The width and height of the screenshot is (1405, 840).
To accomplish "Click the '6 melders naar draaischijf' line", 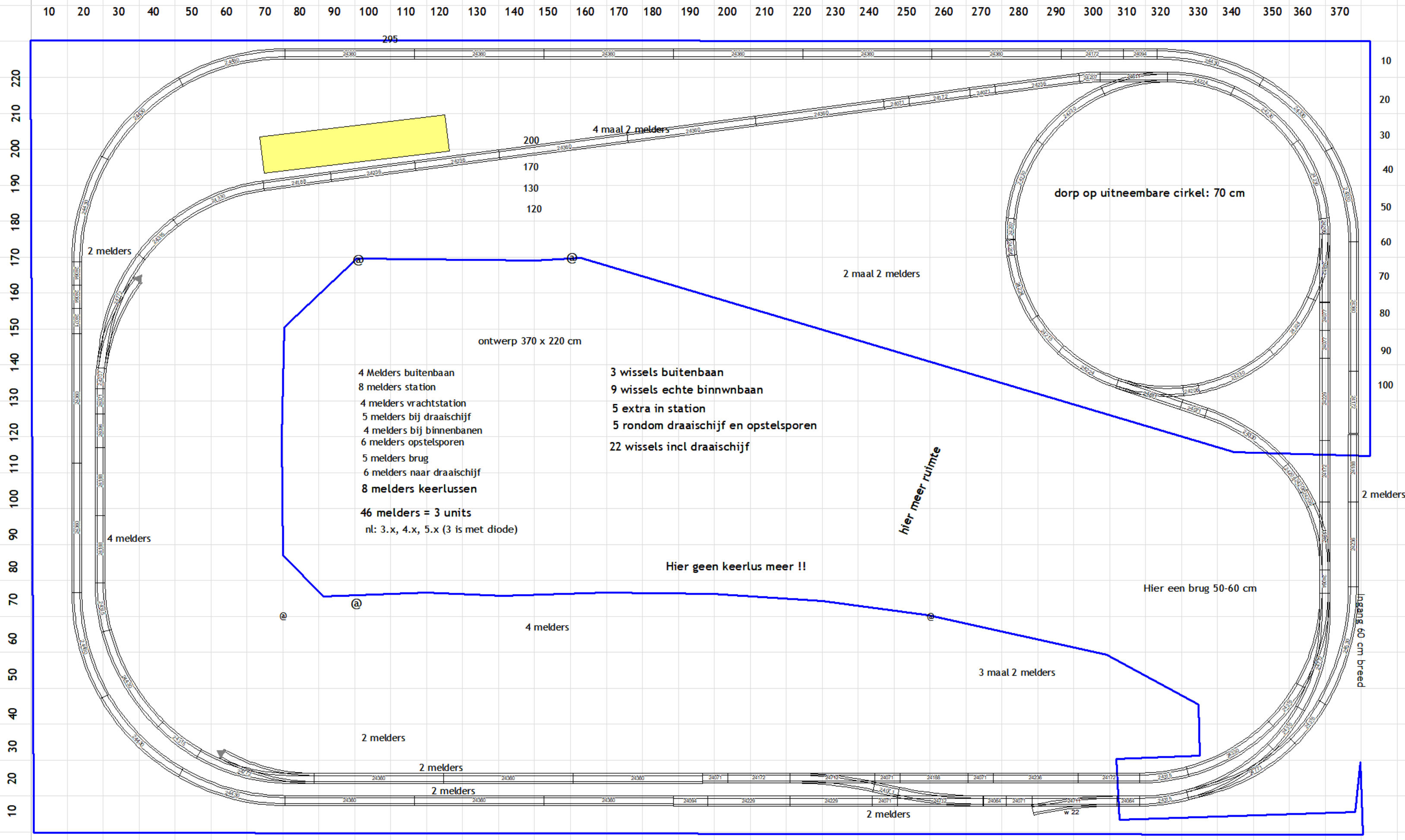I will click(422, 473).
